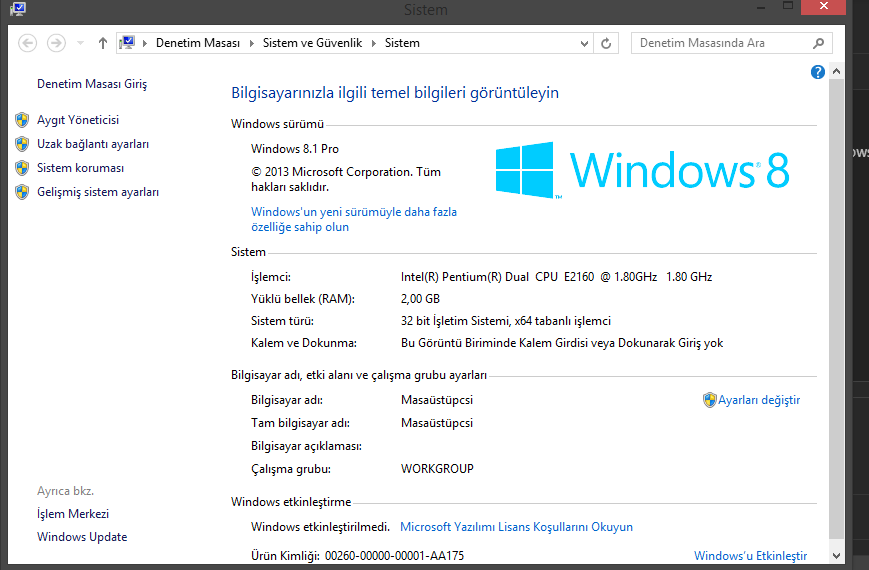Go up one level with Up arrow
Image resolution: width=869 pixels, height=570 pixels.
click(103, 43)
